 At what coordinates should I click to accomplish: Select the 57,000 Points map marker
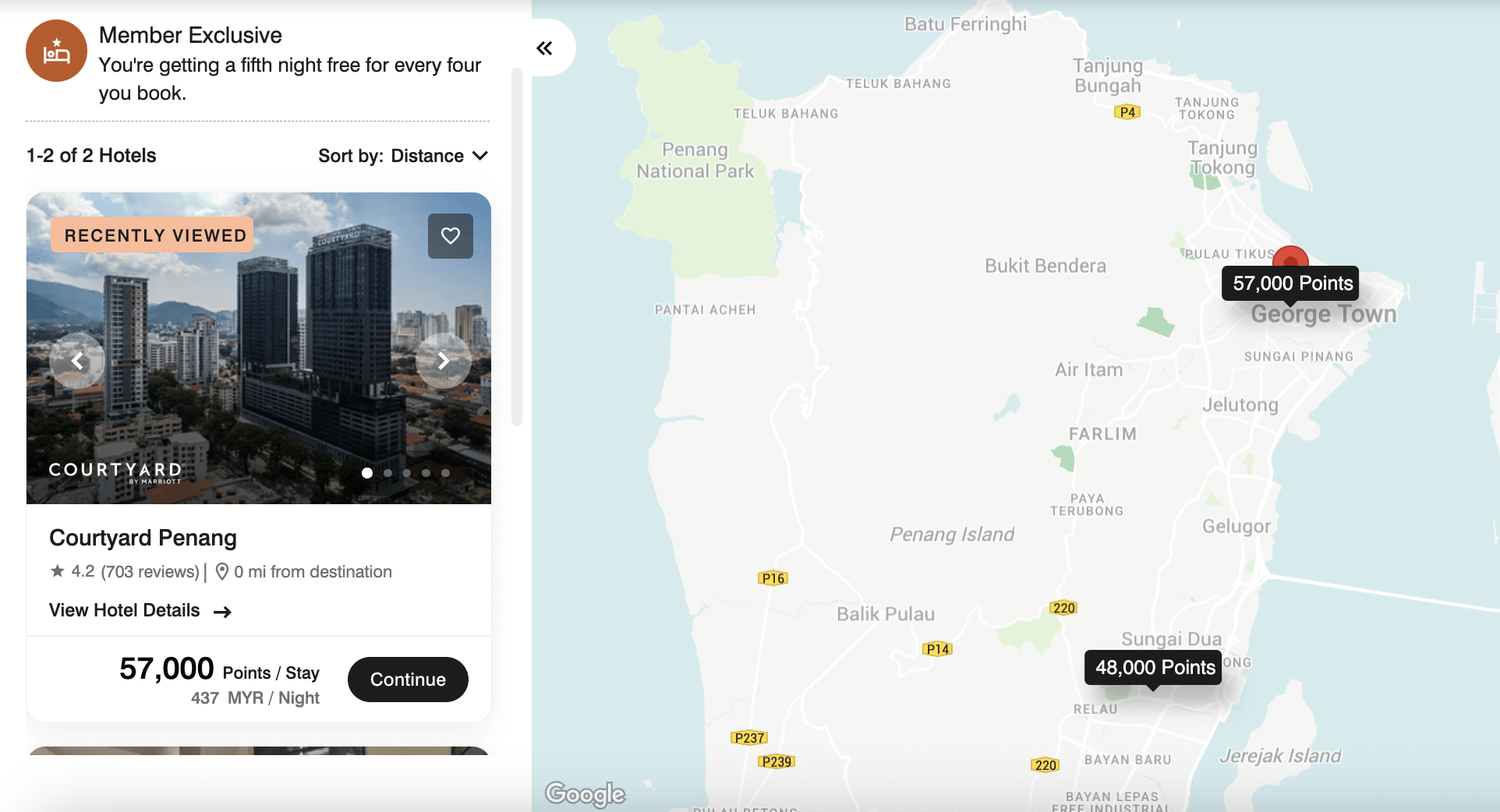pos(1292,284)
